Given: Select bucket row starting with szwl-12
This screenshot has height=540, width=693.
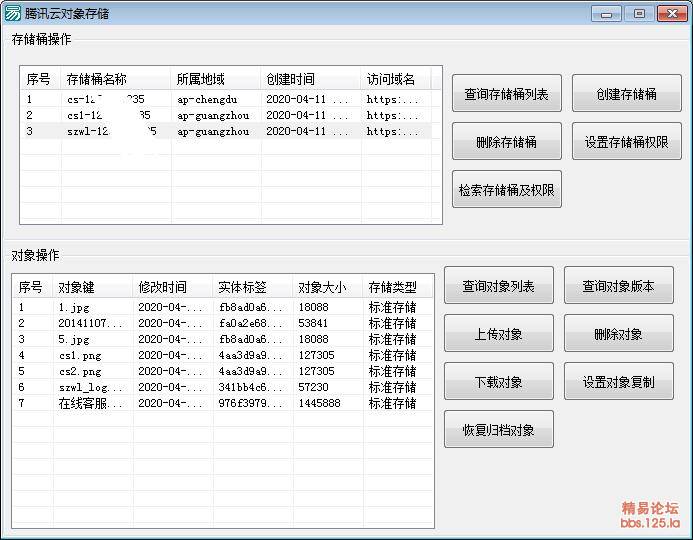Looking at the screenshot, I should click(226, 131).
